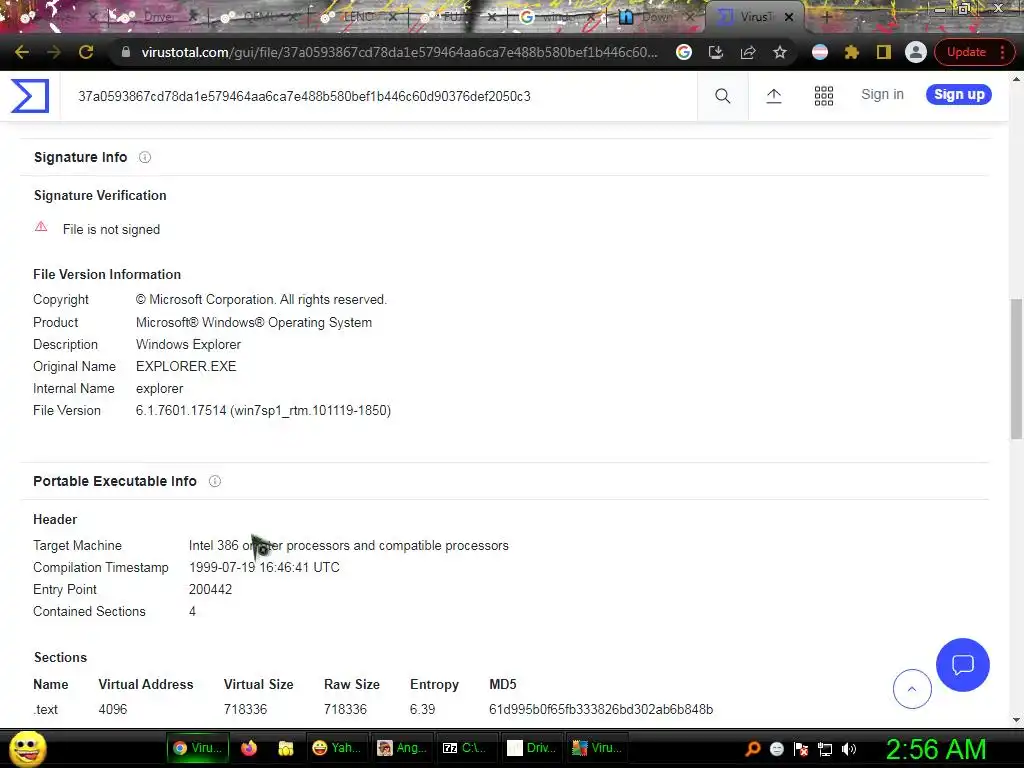Open the Ang... taskbar item
This screenshot has width=1024, height=768.
(x=402, y=748)
